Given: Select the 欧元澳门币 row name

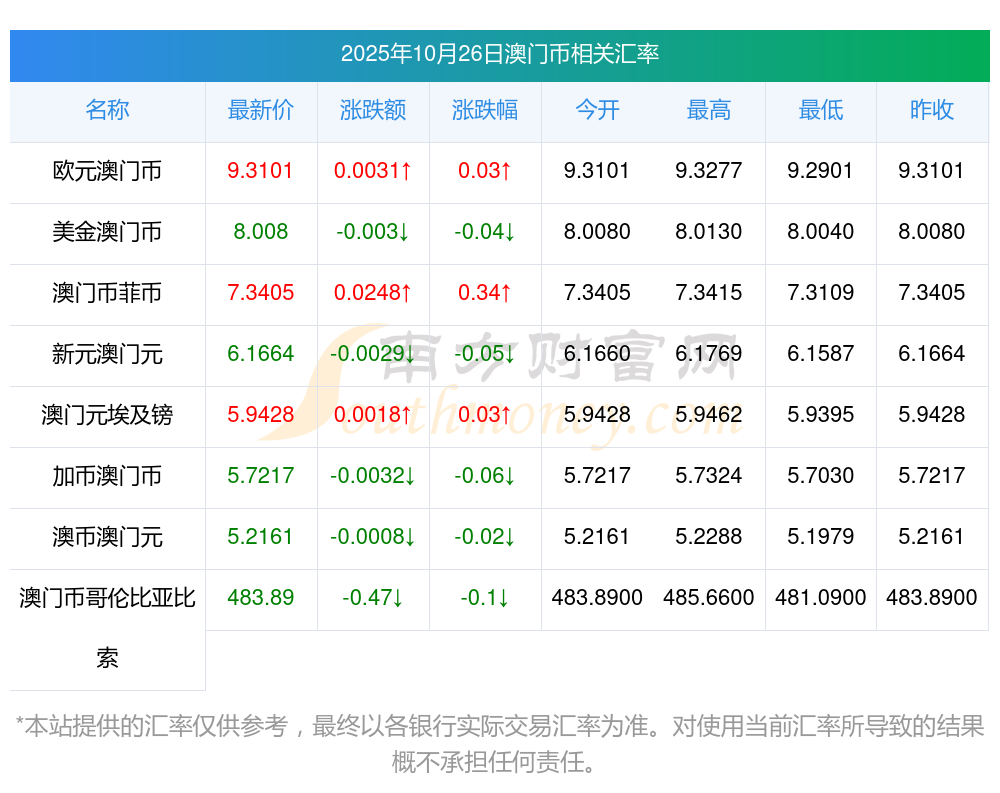Looking at the screenshot, I should [x=107, y=171].
